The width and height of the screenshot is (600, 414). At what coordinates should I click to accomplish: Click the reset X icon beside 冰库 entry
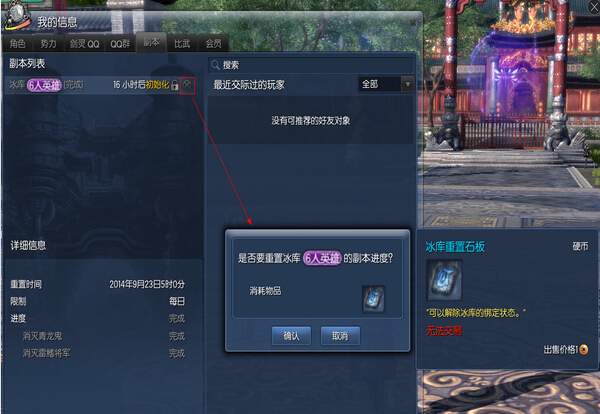[187, 85]
